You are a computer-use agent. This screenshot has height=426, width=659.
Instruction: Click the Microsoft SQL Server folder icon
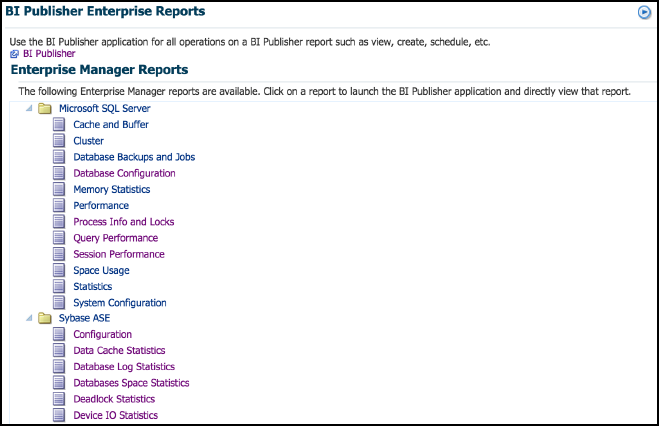click(45, 109)
